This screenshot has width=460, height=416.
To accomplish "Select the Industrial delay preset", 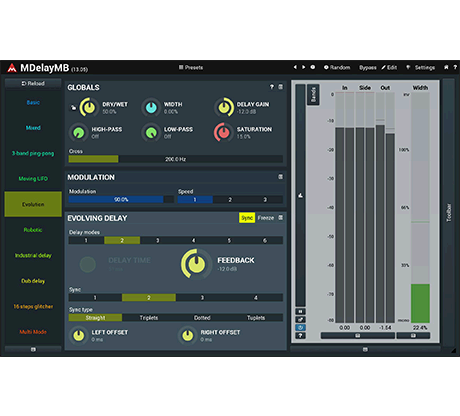I will pyautogui.click(x=33, y=255).
